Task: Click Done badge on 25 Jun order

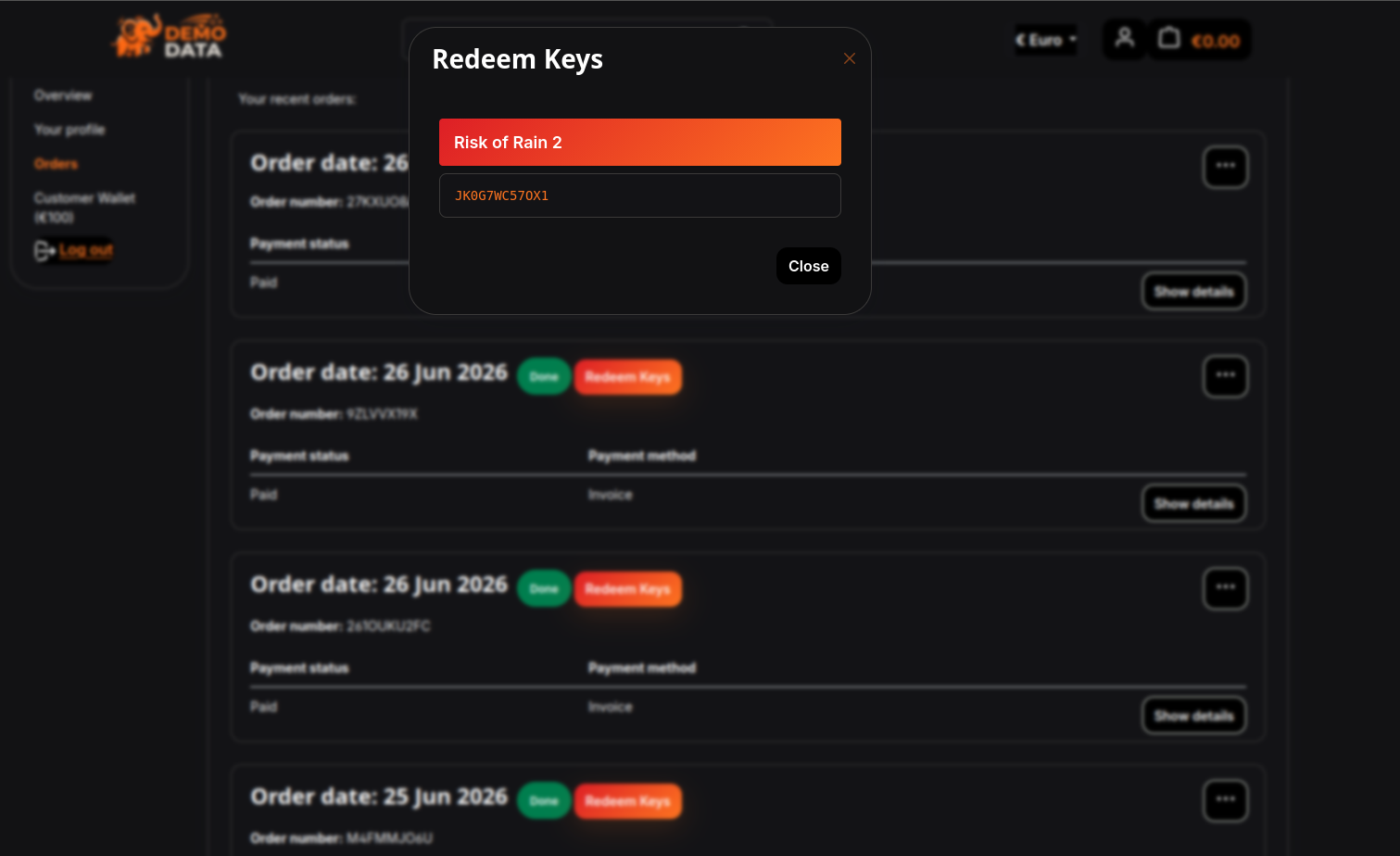Action: point(544,801)
